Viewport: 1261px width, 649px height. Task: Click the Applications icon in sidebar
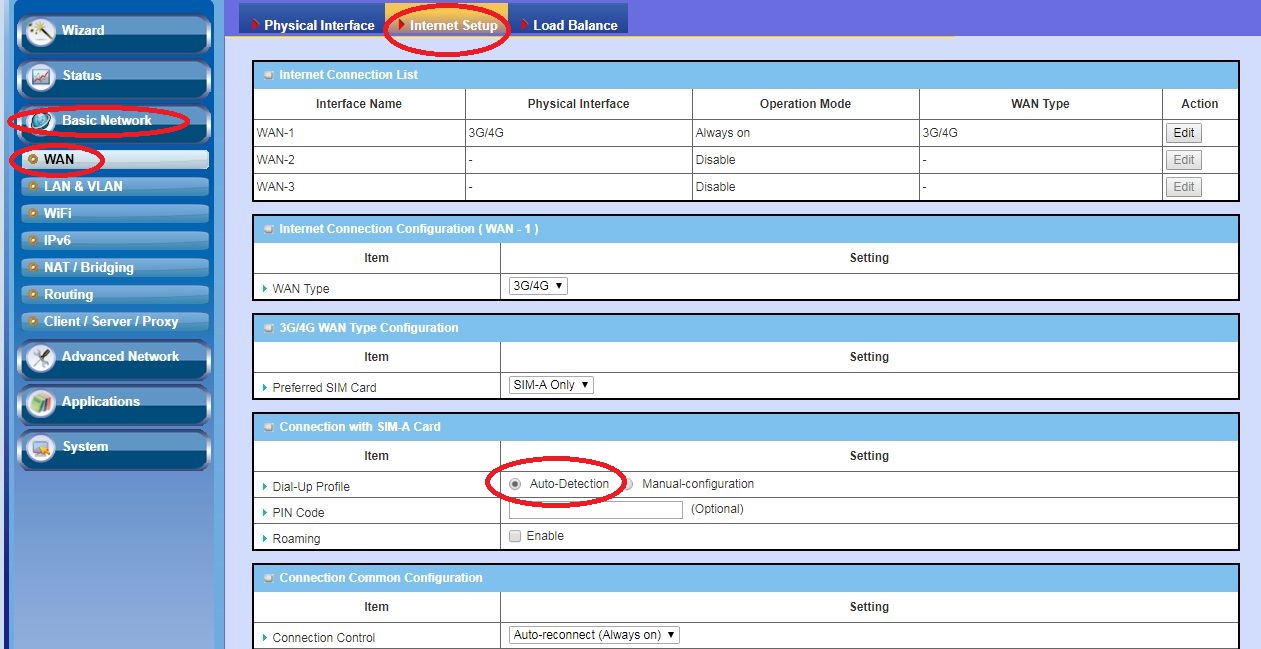42,402
